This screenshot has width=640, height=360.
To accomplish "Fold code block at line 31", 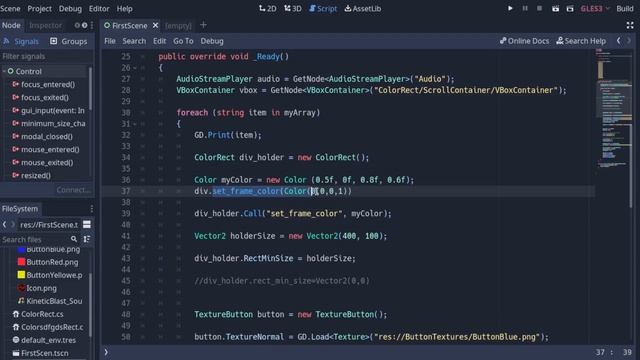I will [135, 124].
